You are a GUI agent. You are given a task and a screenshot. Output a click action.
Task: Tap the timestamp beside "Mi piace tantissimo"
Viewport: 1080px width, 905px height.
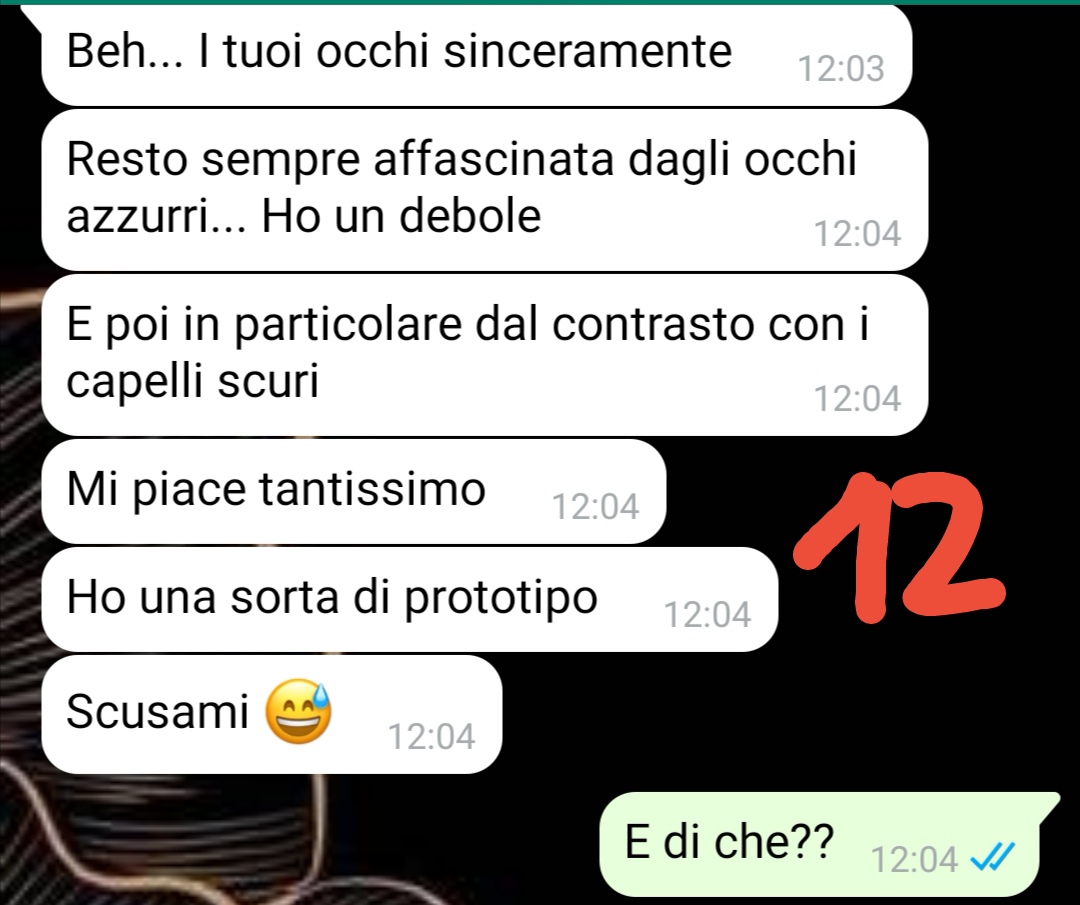point(596,507)
